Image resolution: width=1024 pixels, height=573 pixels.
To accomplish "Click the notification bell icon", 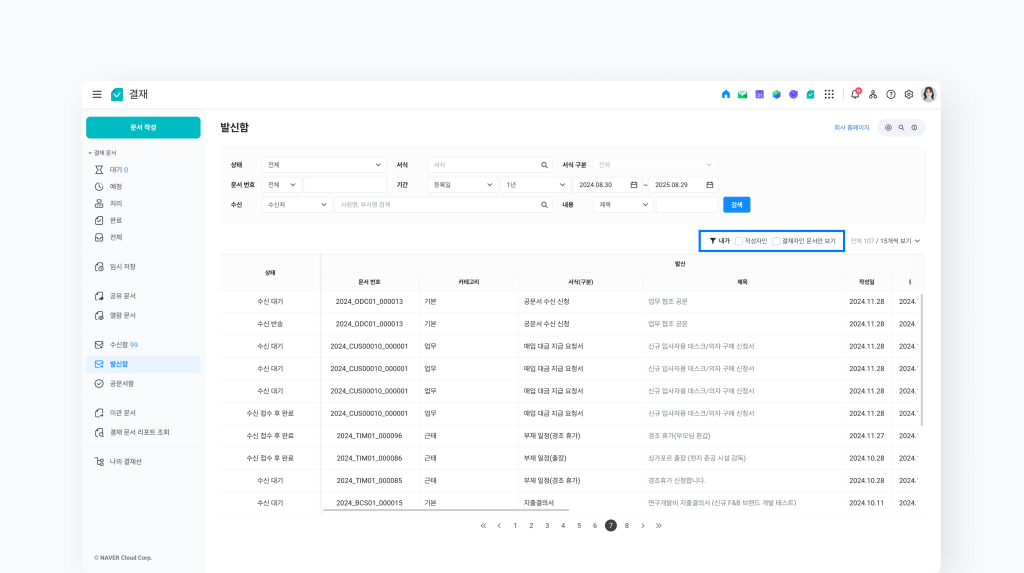I will 854,94.
